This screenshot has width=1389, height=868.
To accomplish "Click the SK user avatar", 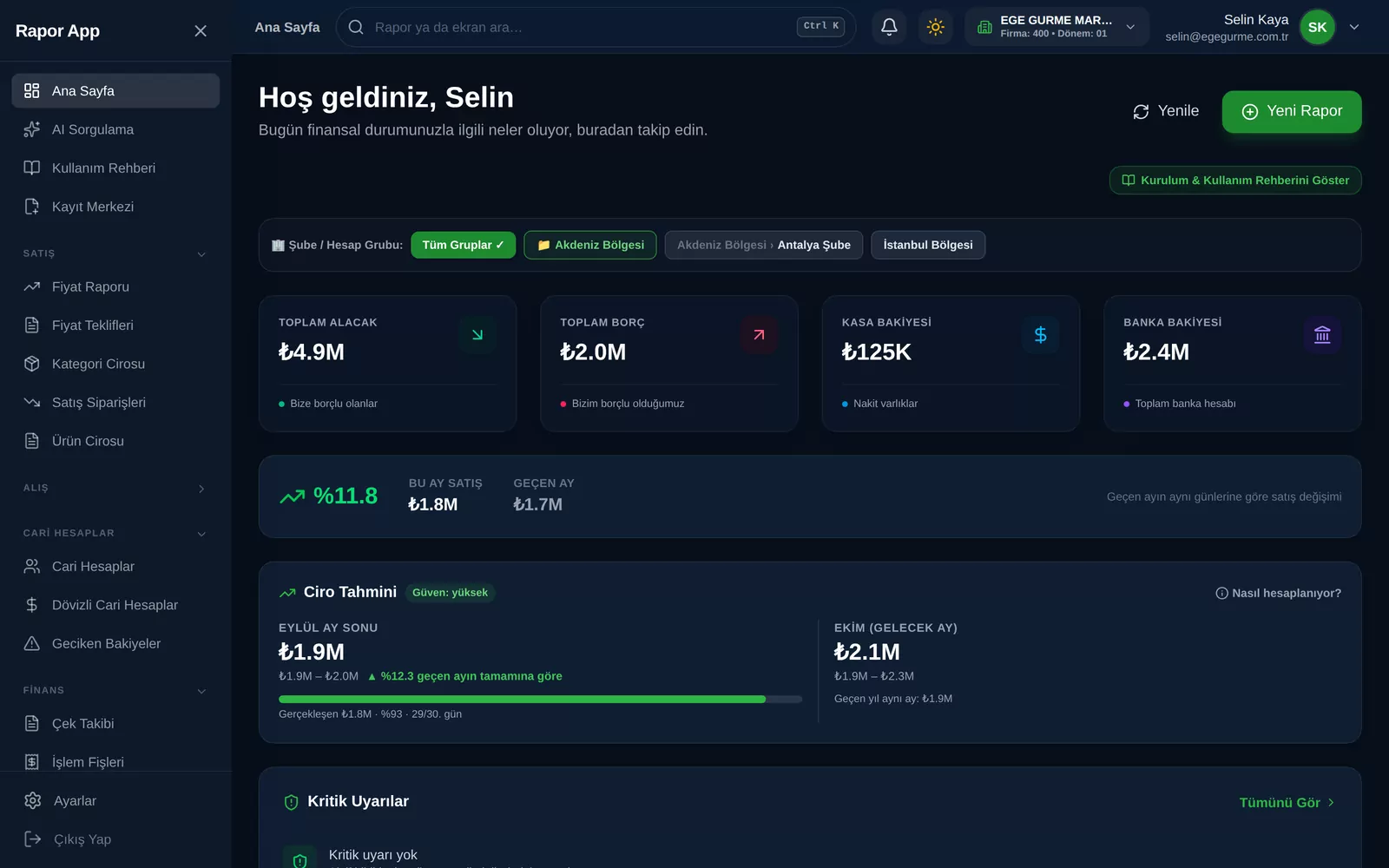I will (1317, 27).
